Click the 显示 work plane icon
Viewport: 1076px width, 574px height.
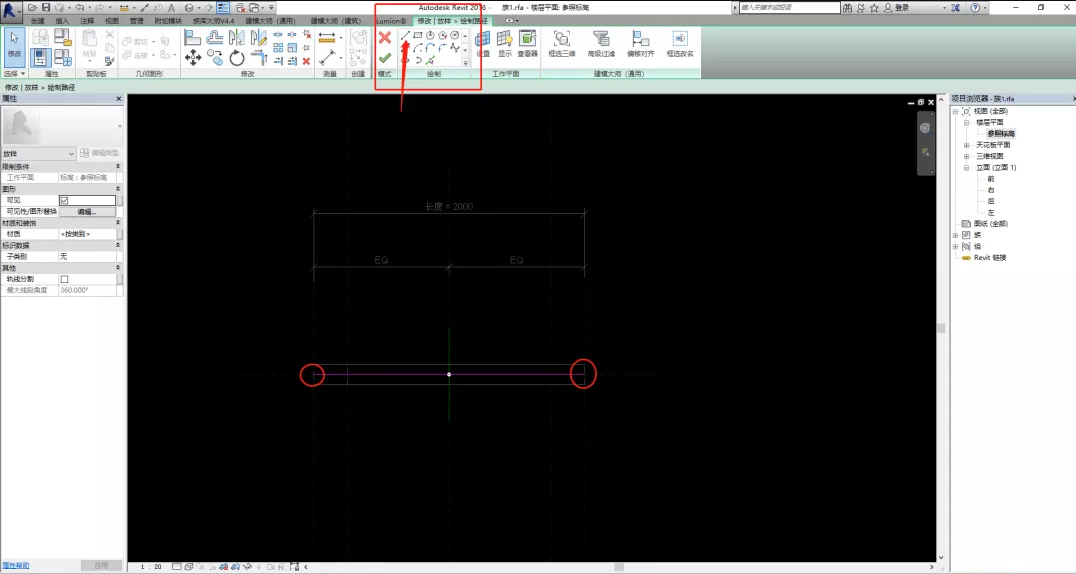click(x=505, y=40)
